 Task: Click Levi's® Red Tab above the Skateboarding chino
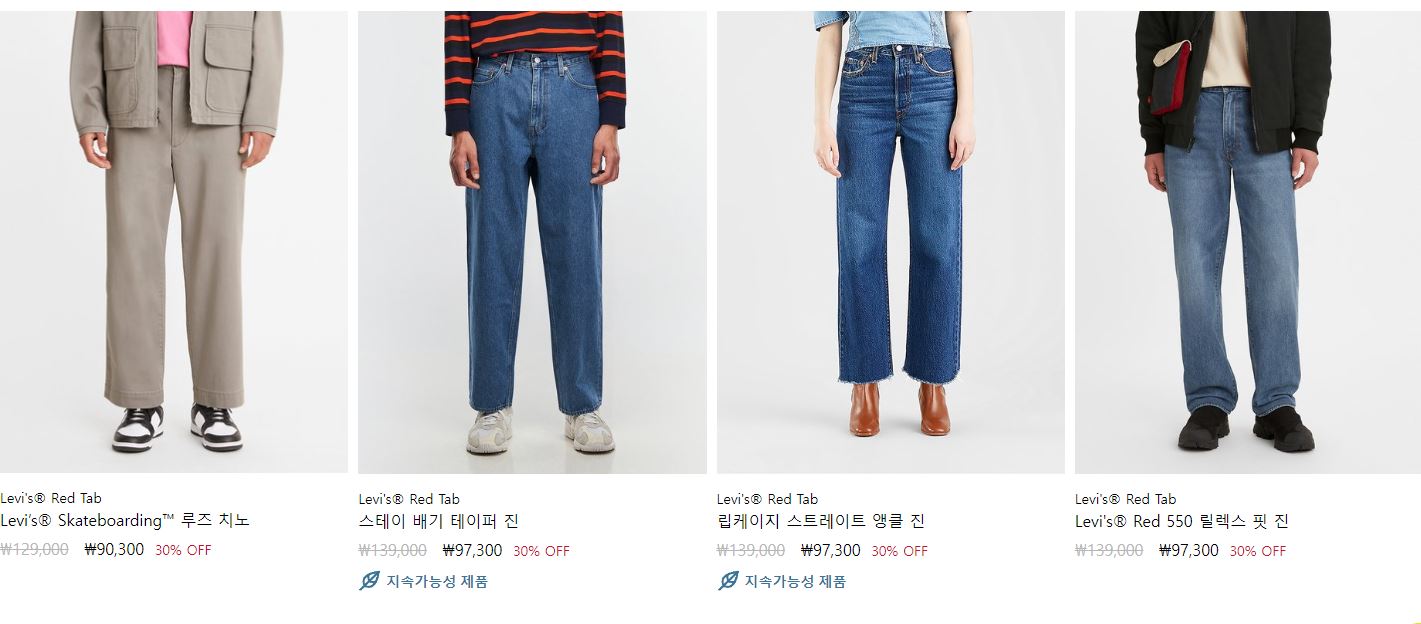tap(51, 498)
